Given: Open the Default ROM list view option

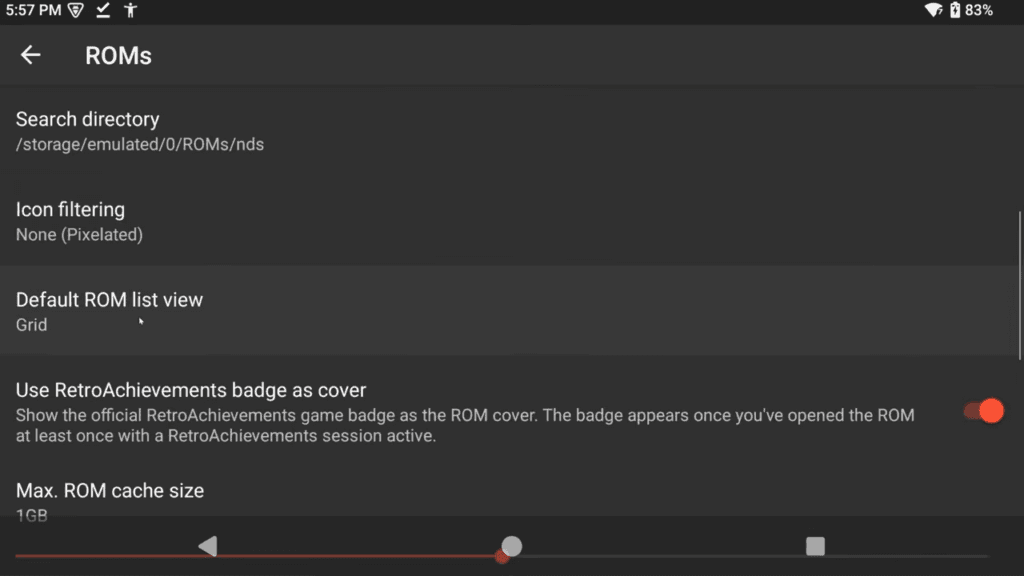Looking at the screenshot, I should tap(512, 311).
